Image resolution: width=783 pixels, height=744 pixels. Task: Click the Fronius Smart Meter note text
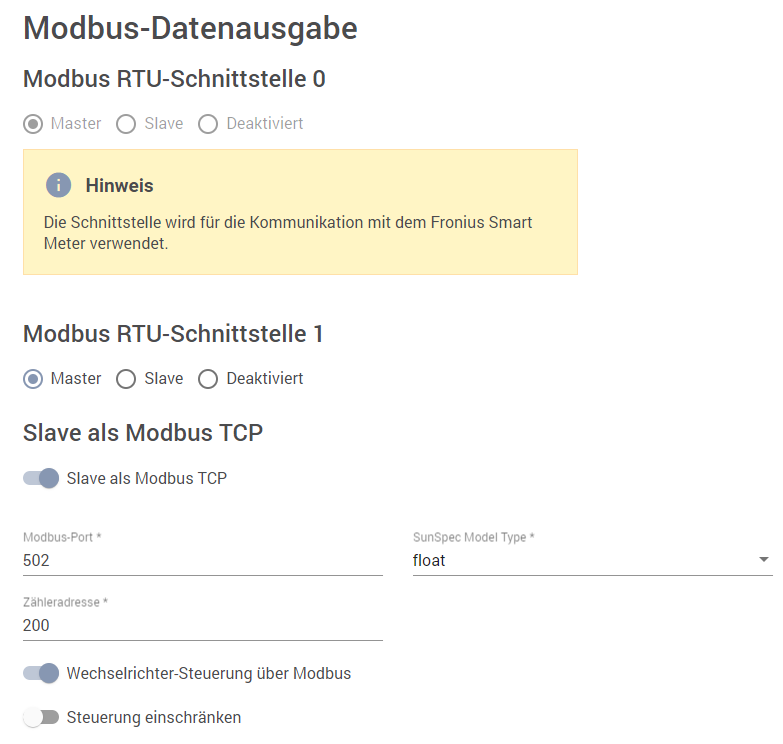(288, 232)
